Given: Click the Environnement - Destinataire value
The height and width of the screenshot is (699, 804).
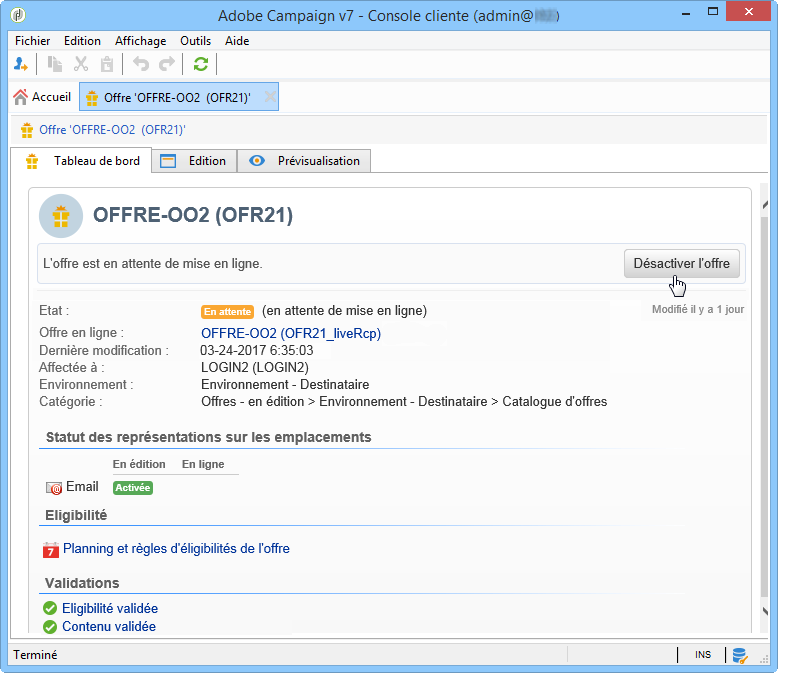Looking at the screenshot, I should pyautogui.click(x=285, y=385).
